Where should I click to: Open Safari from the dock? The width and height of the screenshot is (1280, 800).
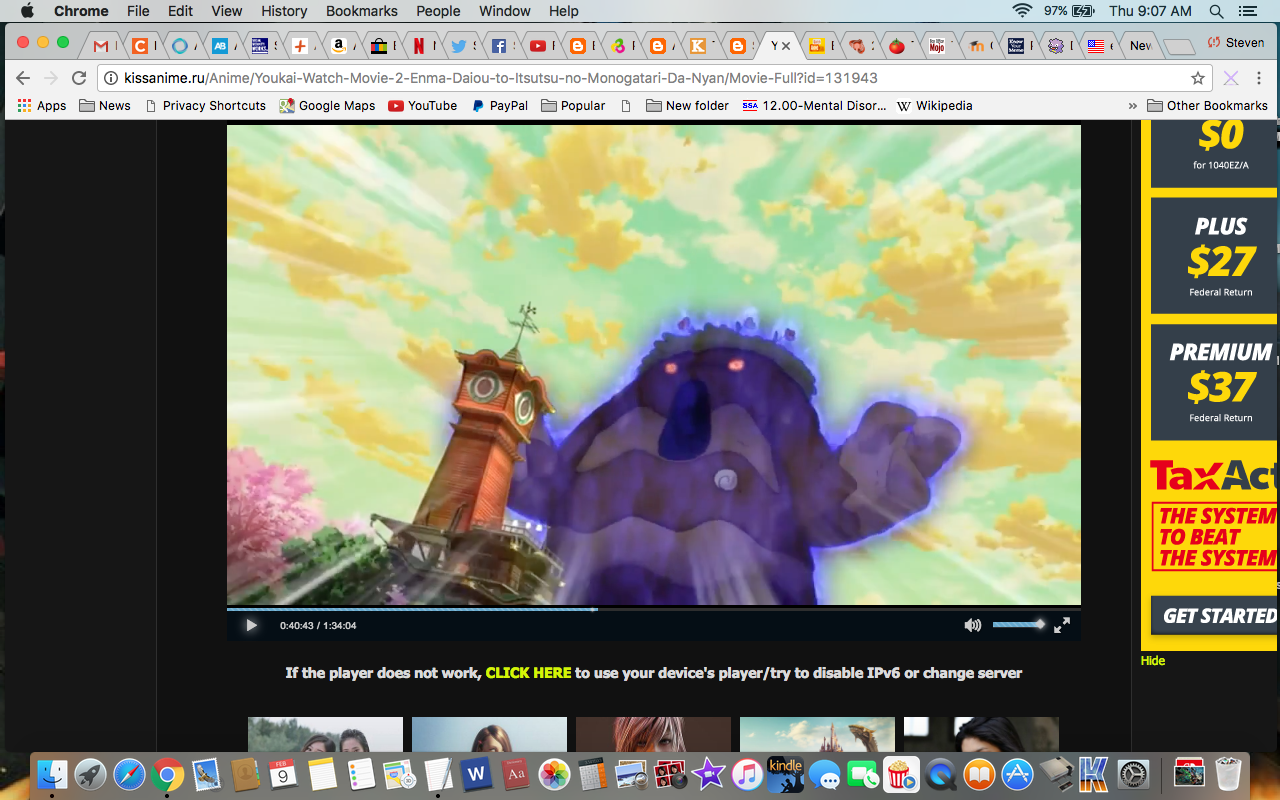click(x=129, y=774)
